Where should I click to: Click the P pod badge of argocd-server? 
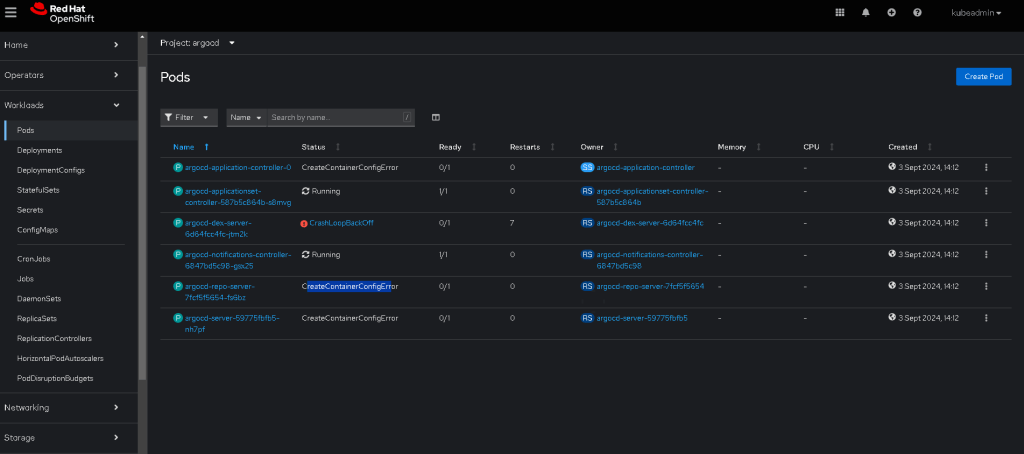click(x=178, y=318)
